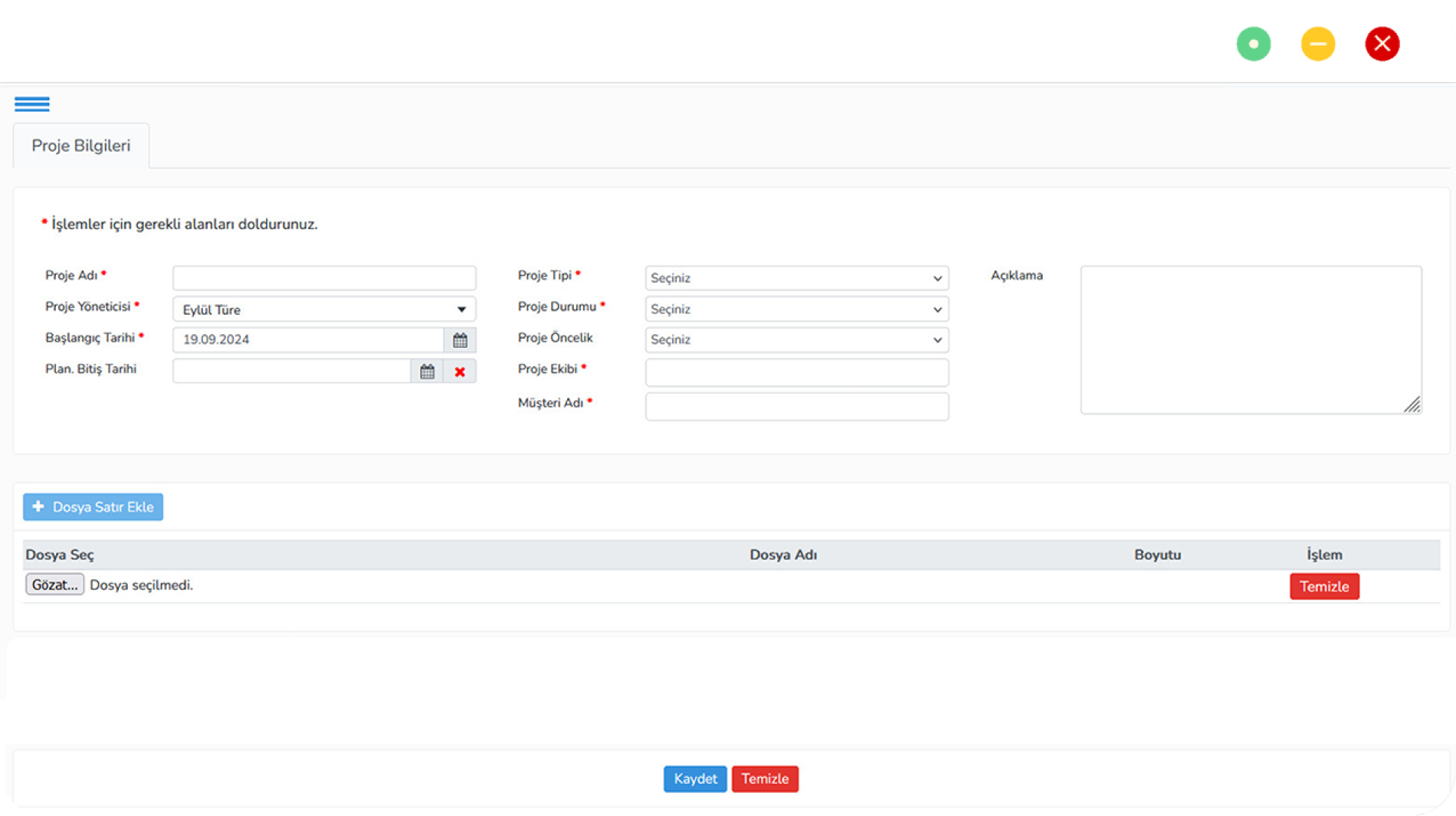The height and width of the screenshot is (816, 1456).
Task: Open the Proje Öncelik dropdown
Action: point(797,340)
